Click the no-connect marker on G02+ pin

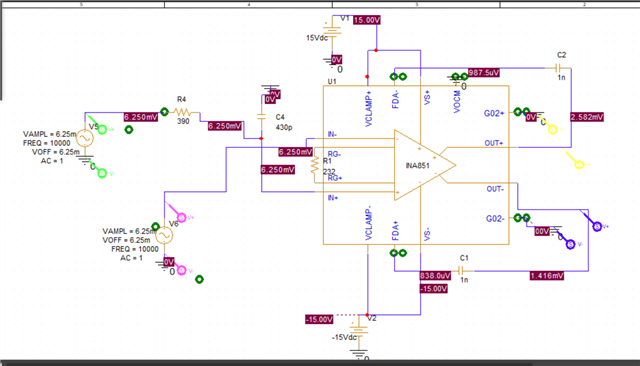click(522, 111)
